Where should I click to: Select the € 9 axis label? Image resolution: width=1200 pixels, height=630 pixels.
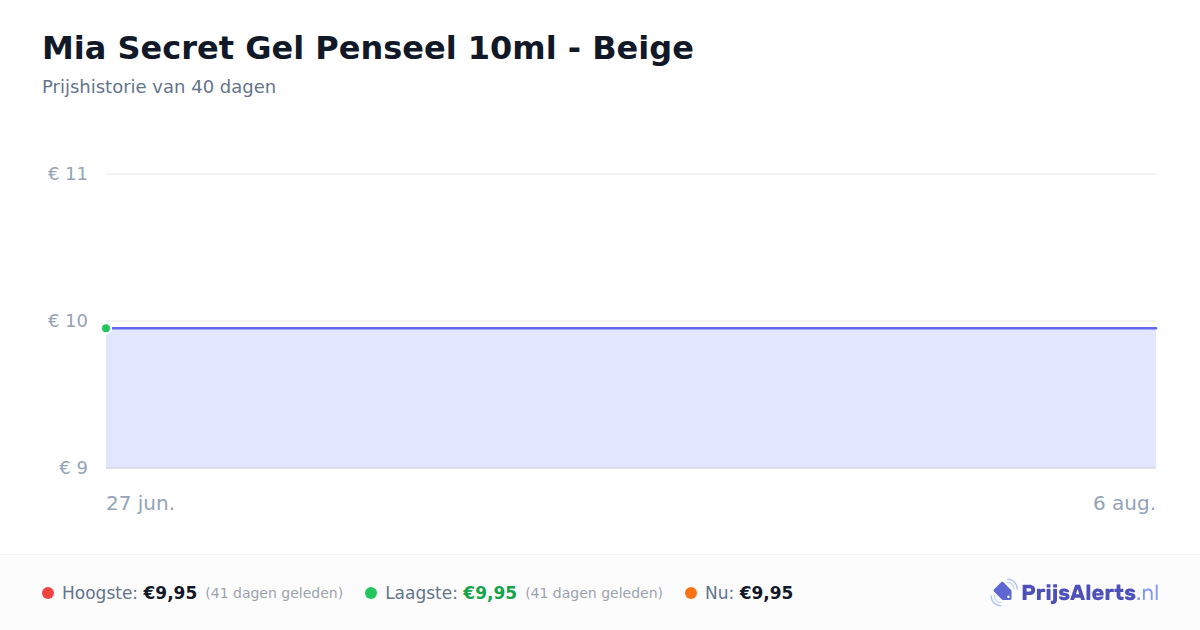tap(73, 468)
